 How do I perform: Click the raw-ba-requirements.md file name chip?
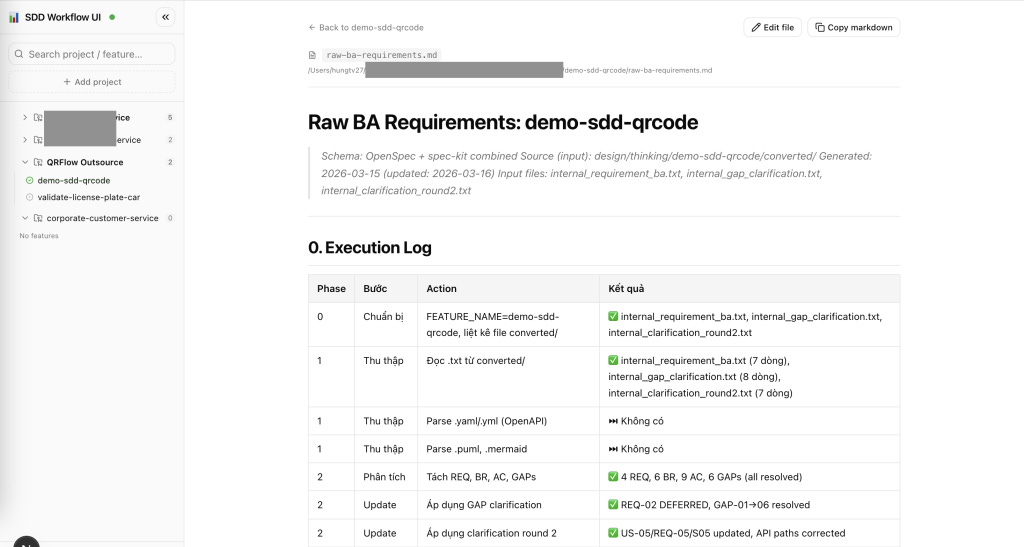[381, 55]
